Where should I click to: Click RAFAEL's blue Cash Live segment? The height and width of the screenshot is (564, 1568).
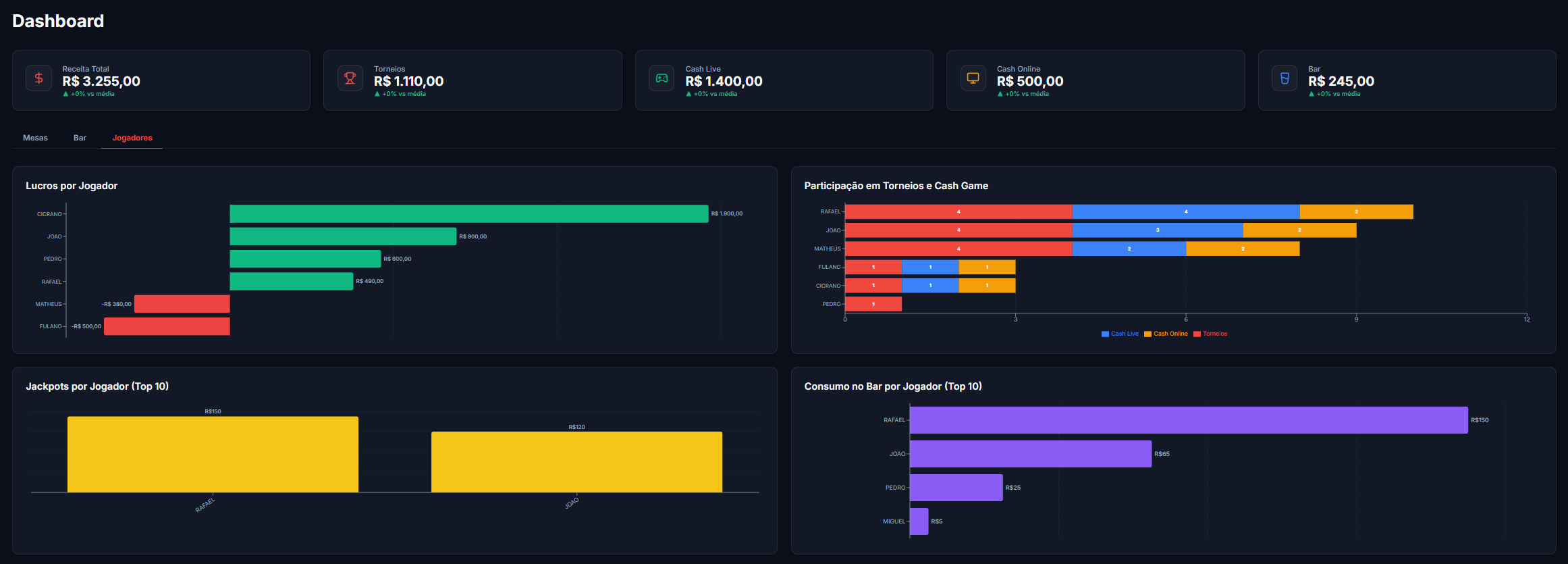point(1186,212)
